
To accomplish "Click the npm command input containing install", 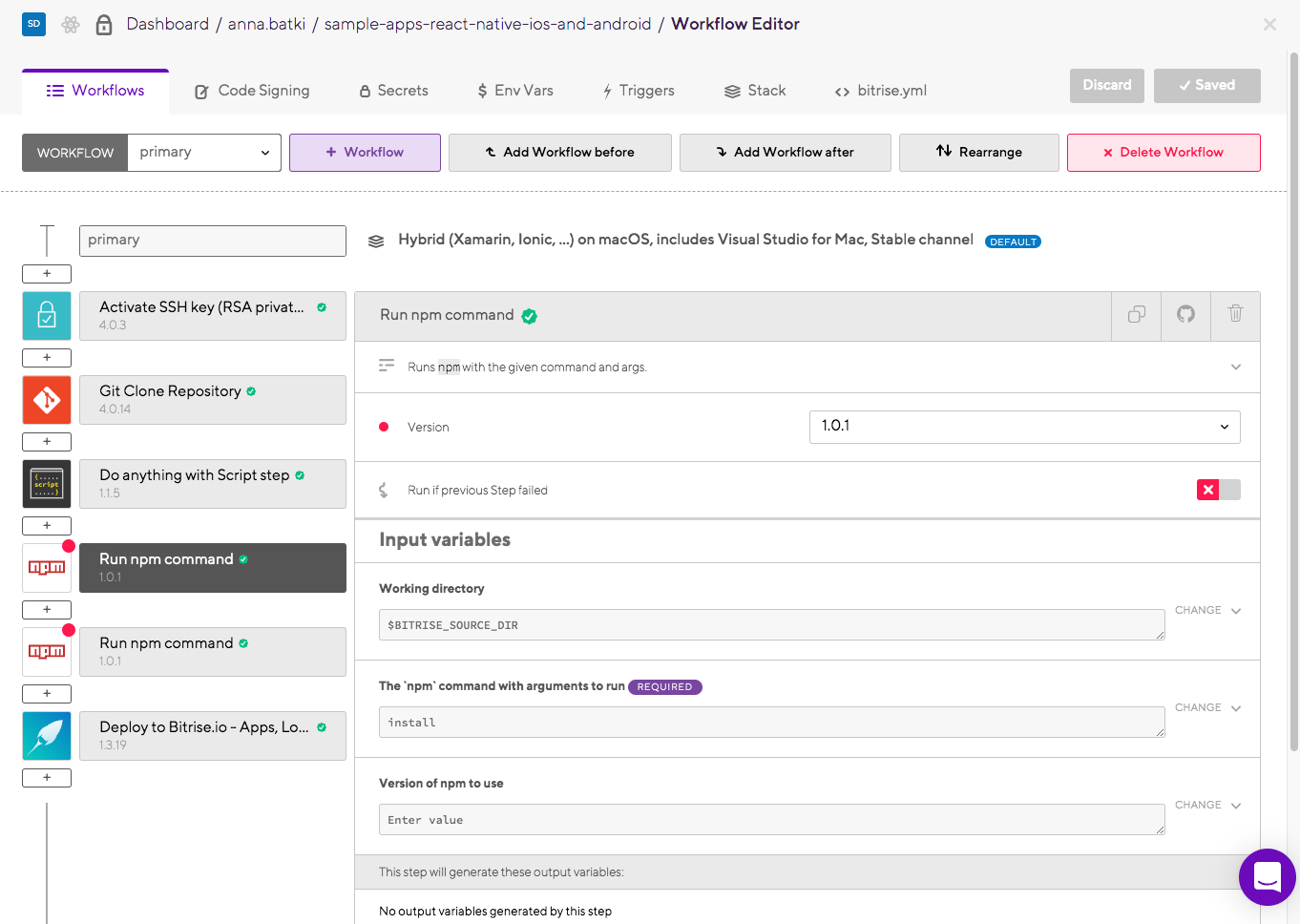I will [772, 723].
